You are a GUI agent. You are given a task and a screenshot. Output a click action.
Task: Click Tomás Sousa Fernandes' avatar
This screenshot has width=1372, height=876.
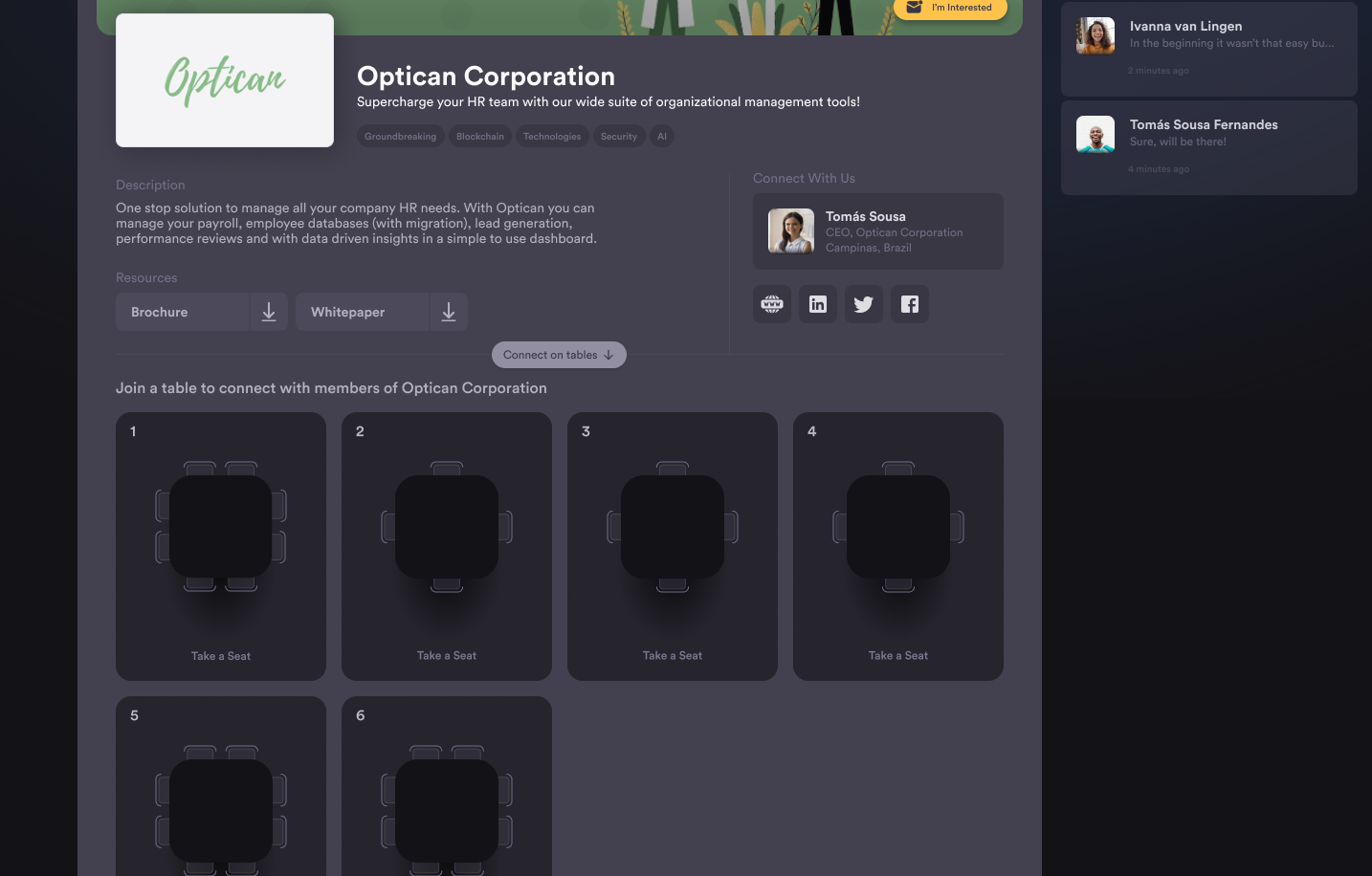1095,135
